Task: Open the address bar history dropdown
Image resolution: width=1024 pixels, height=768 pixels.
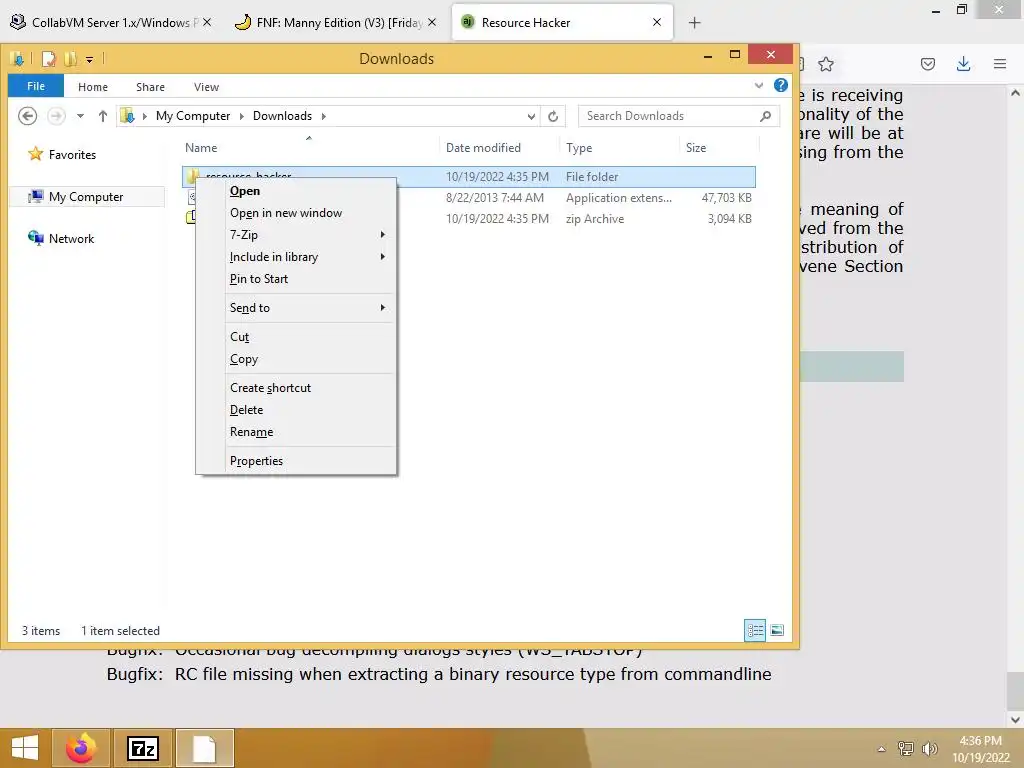Action: coord(531,116)
